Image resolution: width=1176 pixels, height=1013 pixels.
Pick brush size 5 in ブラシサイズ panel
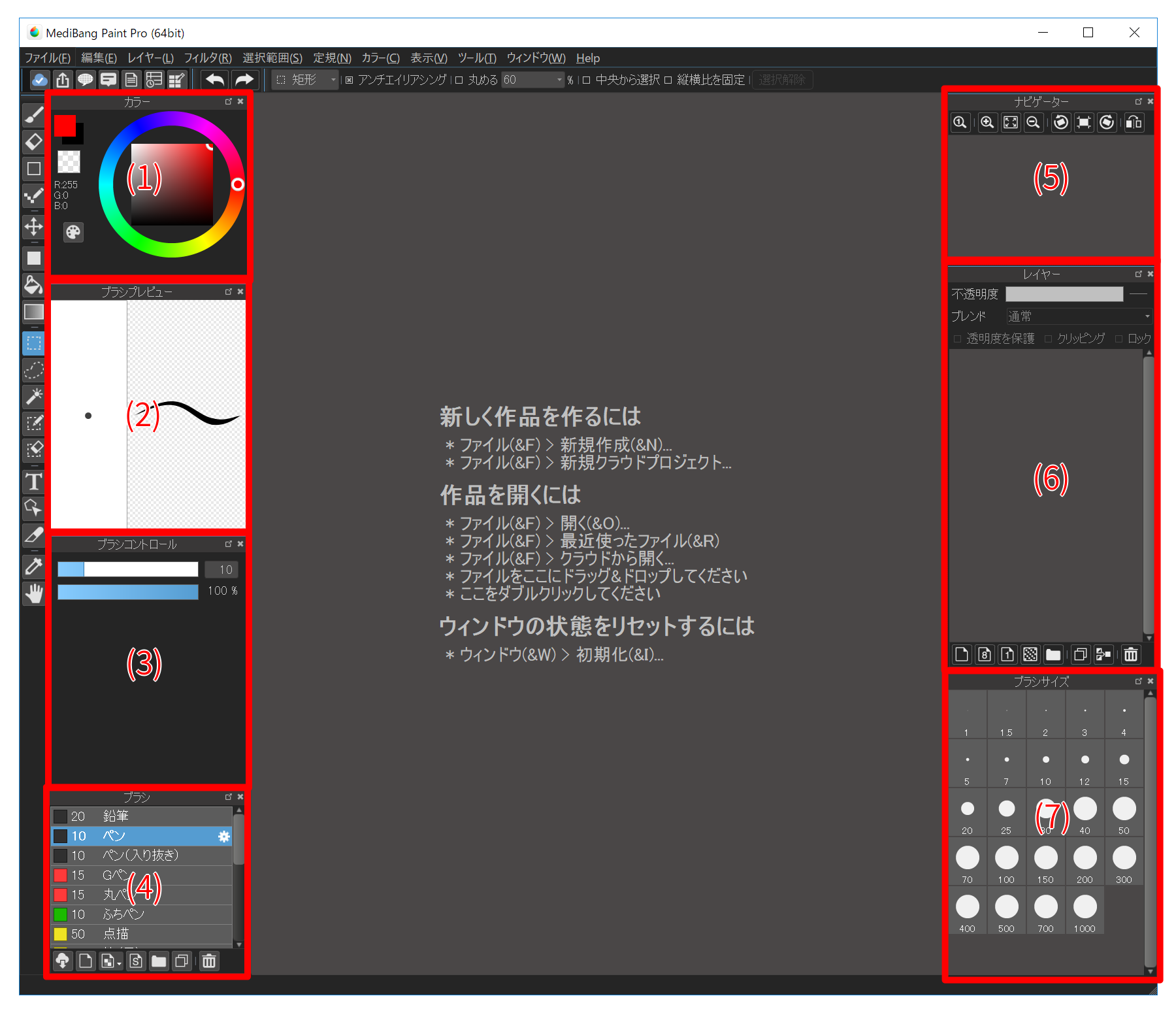(x=967, y=763)
